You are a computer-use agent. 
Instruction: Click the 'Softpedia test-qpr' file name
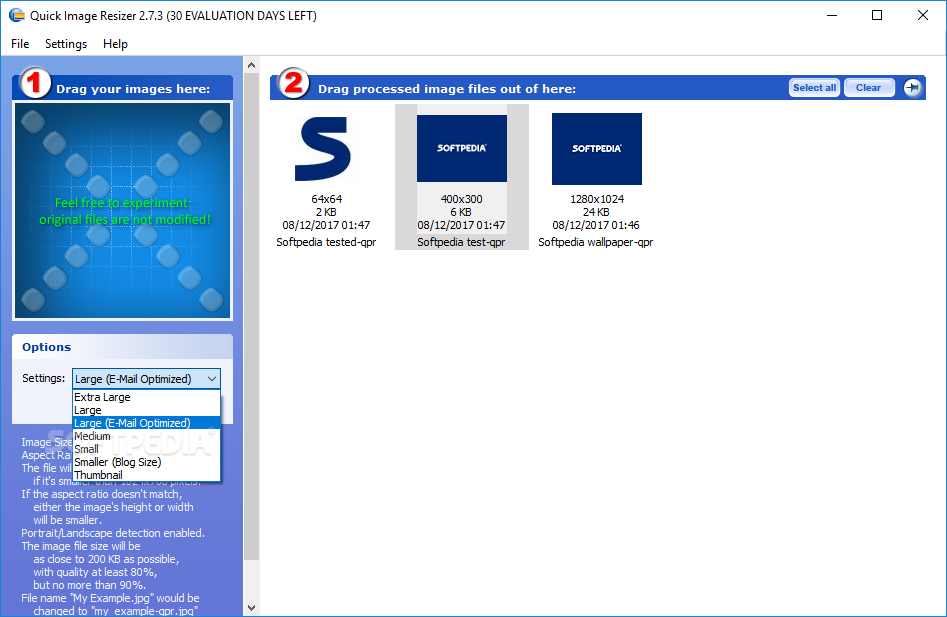[x=461, y=242]
